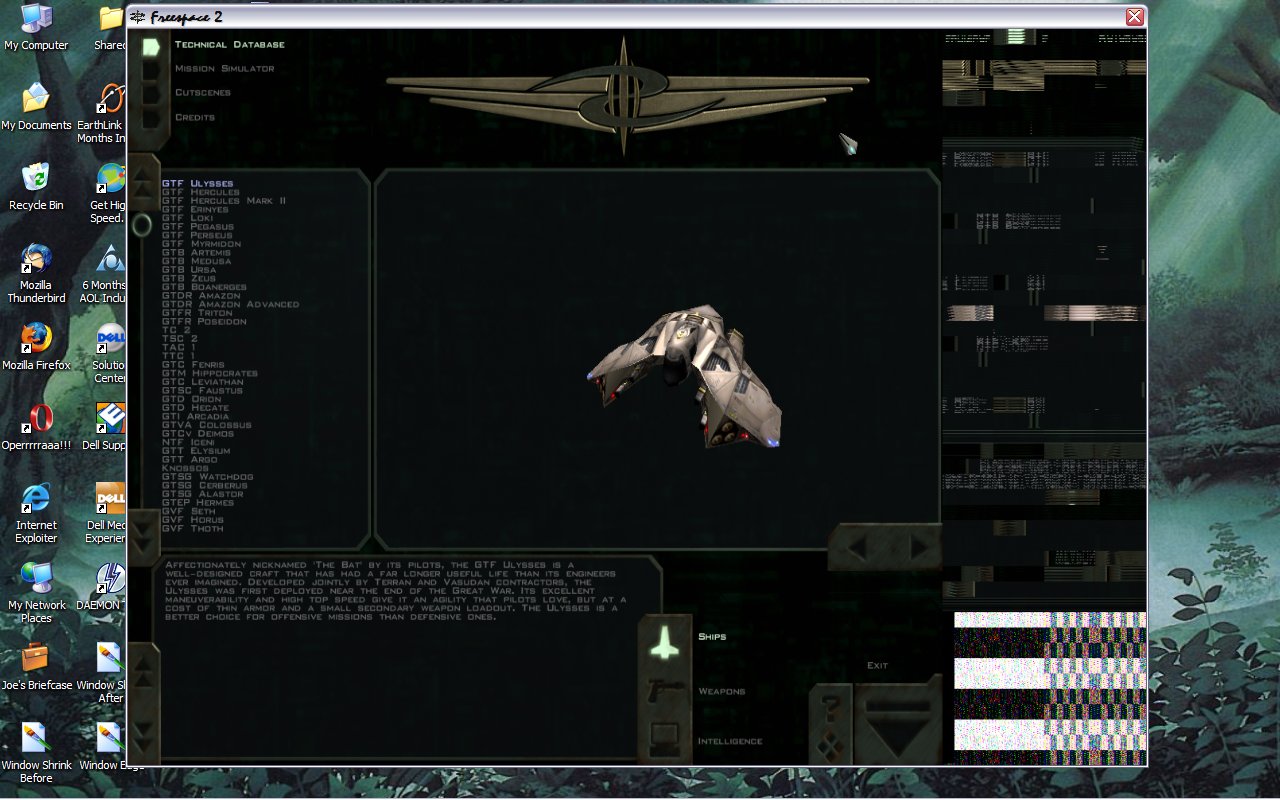The image size is (1280, 800).
Task: Show the next ship using the right arrow
Action: point(917,547)
